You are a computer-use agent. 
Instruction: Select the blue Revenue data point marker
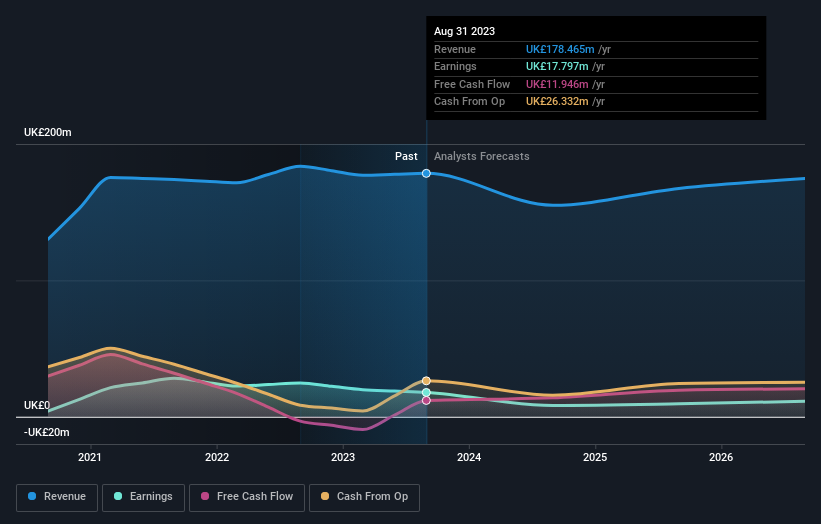[426, 173]
